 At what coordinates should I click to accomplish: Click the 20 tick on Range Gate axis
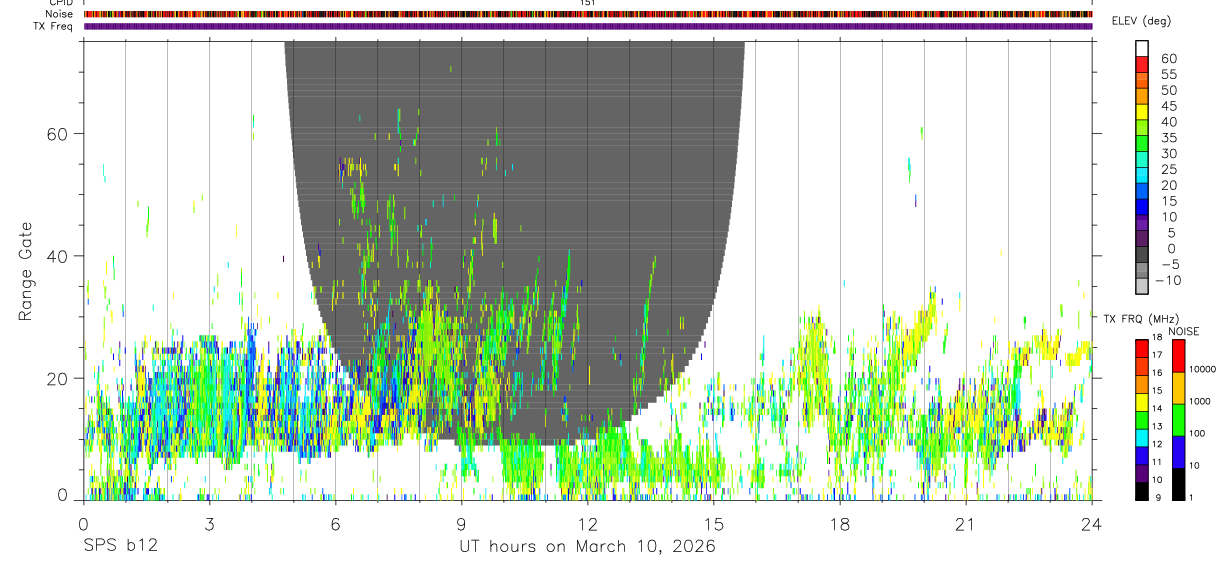click(x=60, y=378)
